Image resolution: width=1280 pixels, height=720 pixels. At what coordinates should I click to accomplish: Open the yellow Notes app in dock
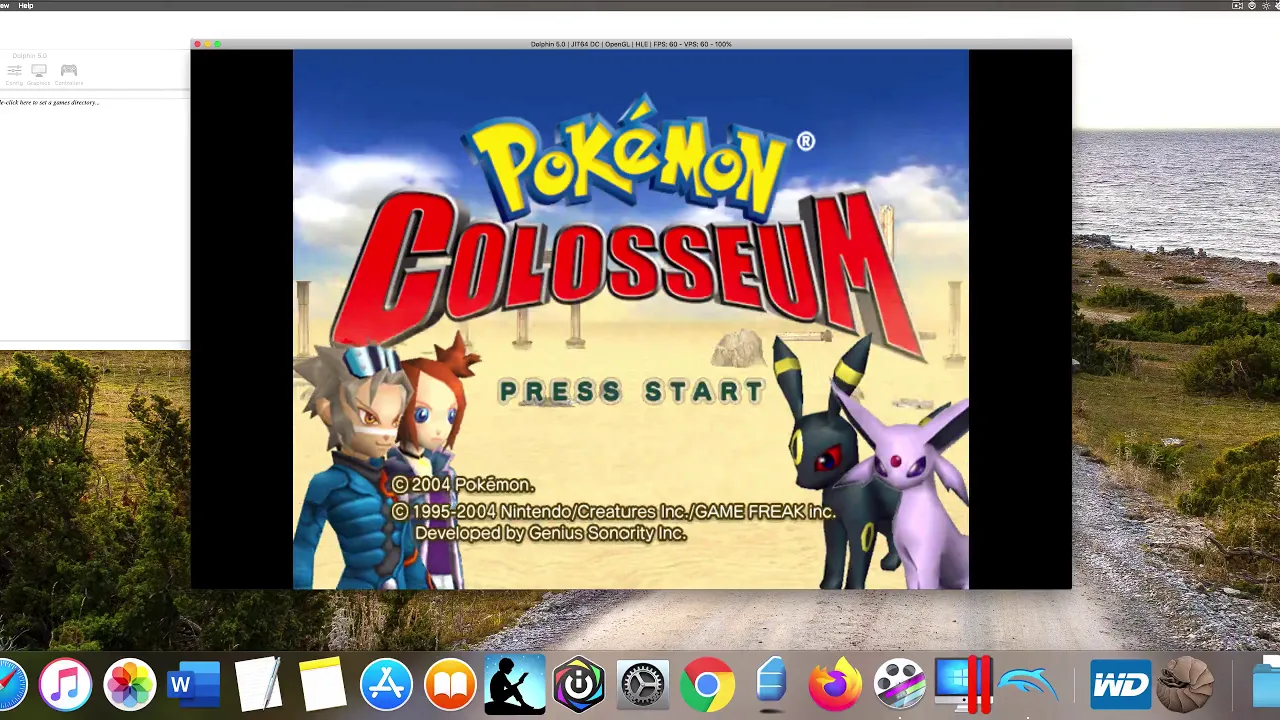[322, 685]
